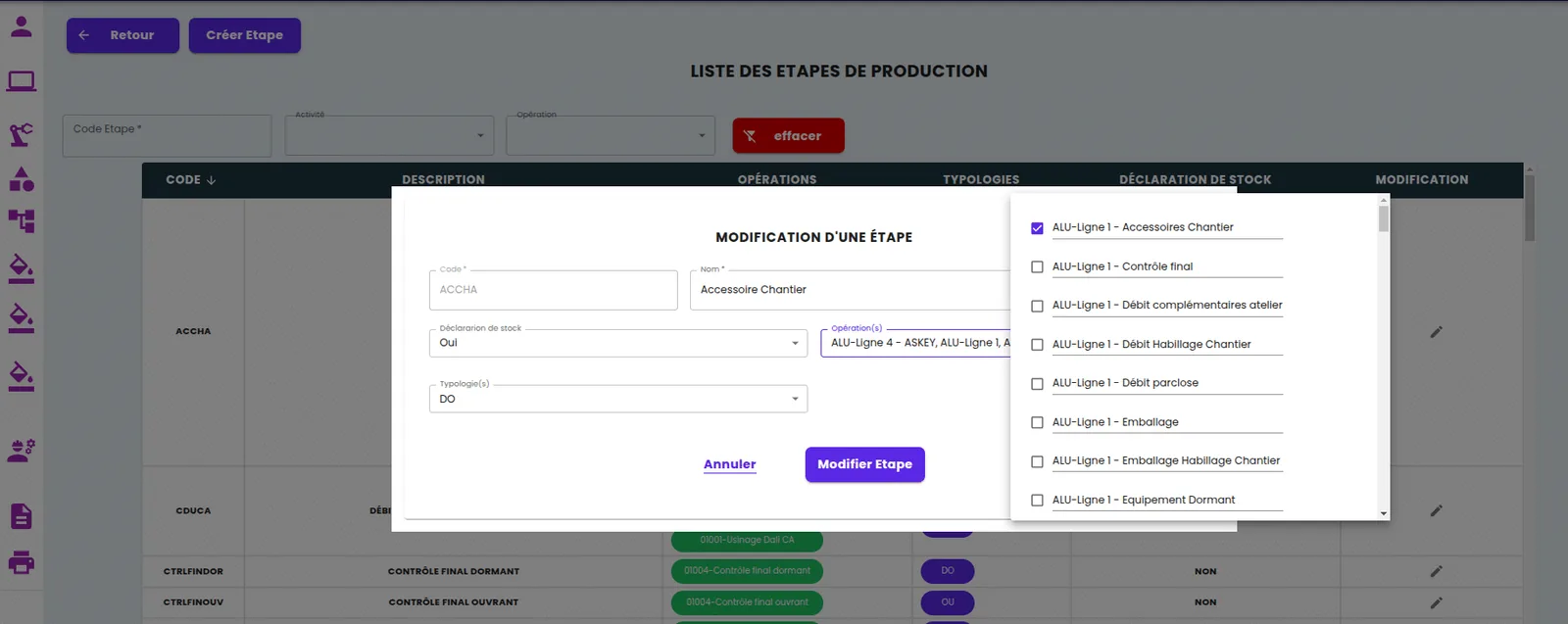Screen dimensions: 1568x624
Task: Open the hierarchy diagram icon in sidebar
Action: pos(22,221)
